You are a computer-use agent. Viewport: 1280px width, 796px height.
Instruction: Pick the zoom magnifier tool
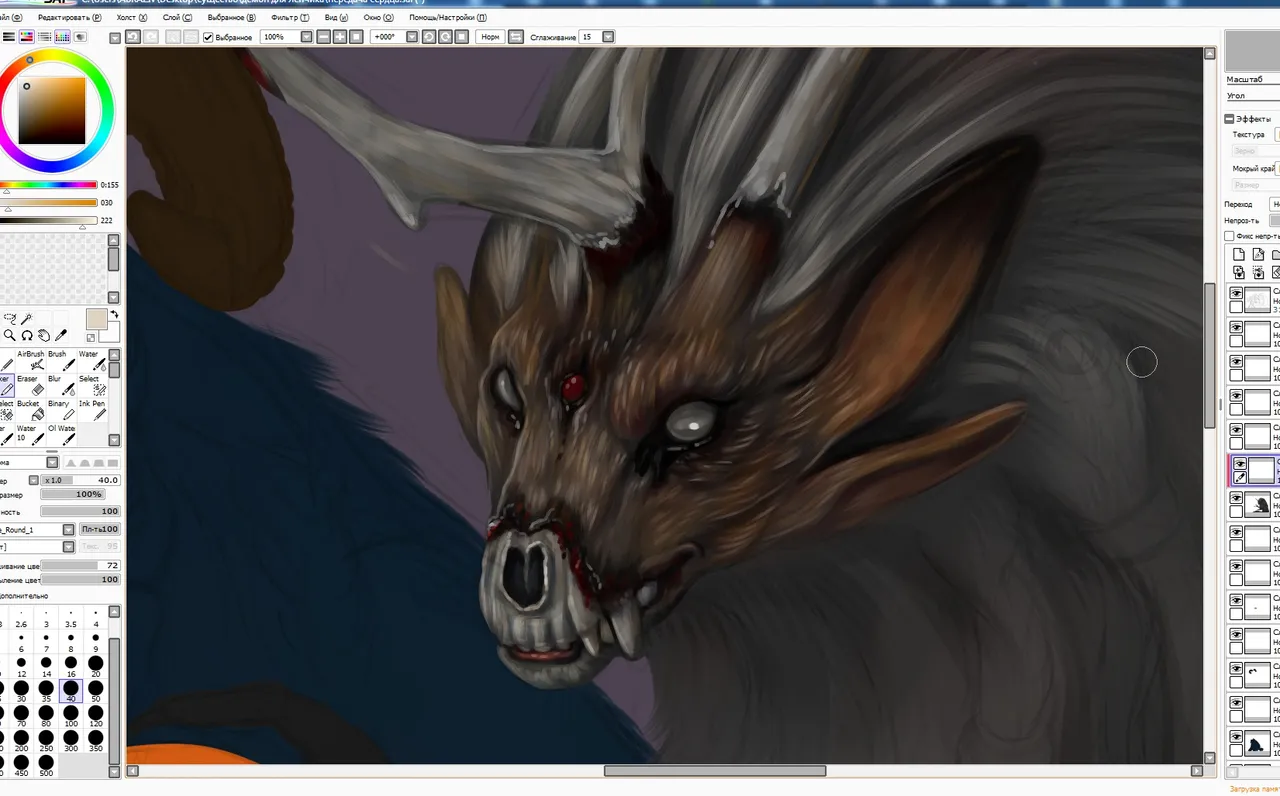(9, 335)
